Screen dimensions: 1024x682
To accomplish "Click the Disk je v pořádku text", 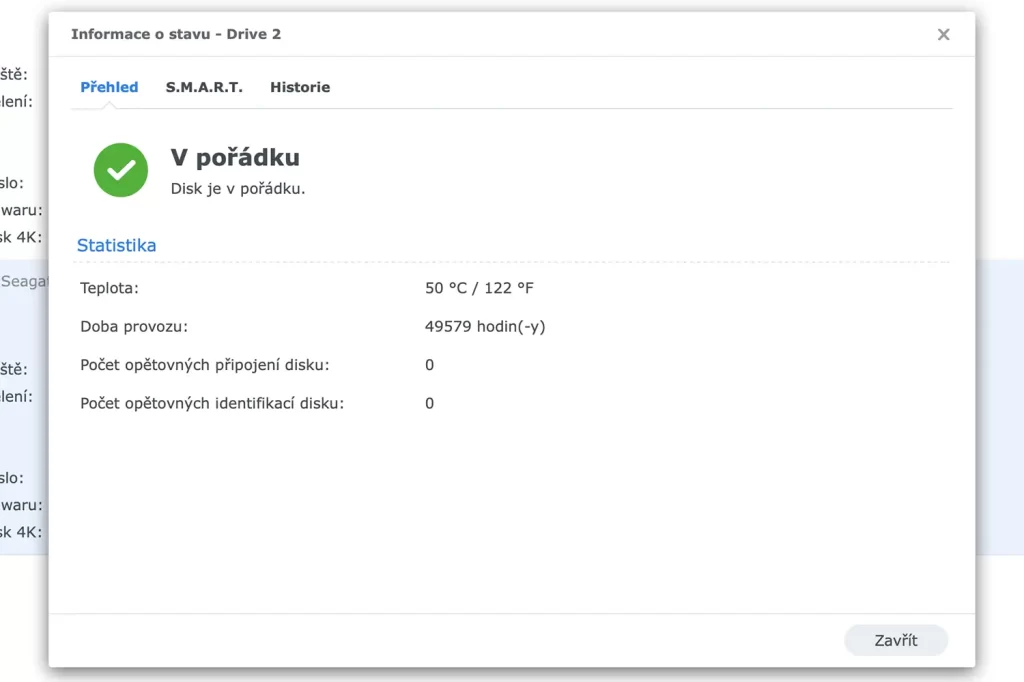I will click(238, 189).
